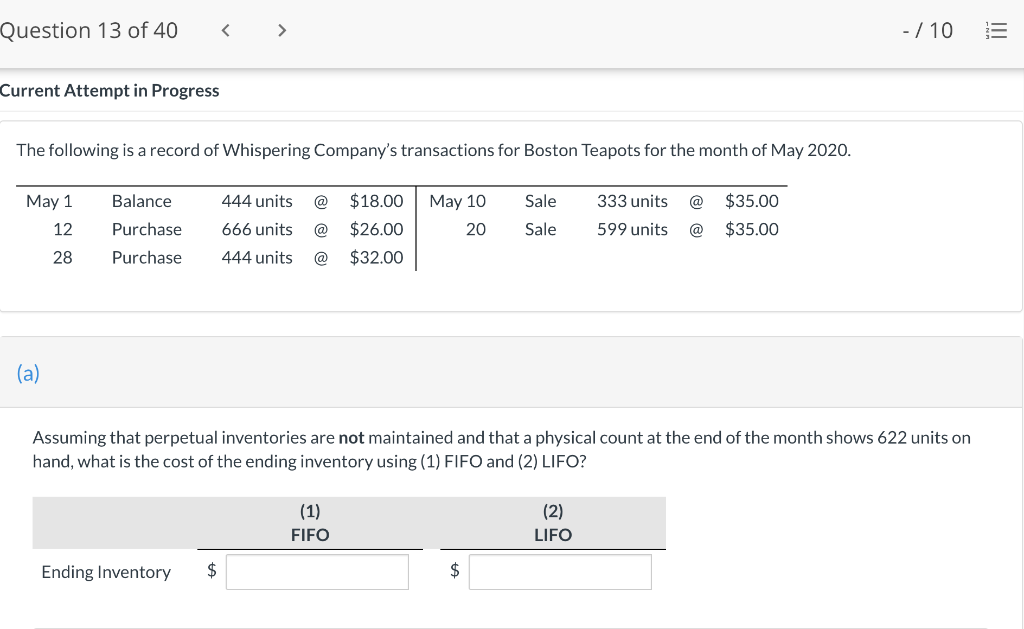Click the 'Question 13 of 40' title
1024x629 pixels.
[89, 31]
